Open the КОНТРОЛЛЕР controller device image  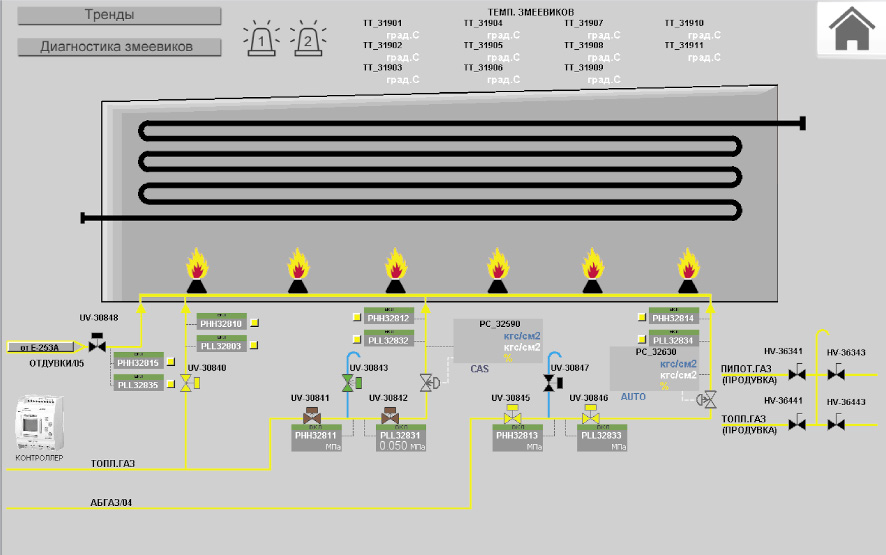38,424
